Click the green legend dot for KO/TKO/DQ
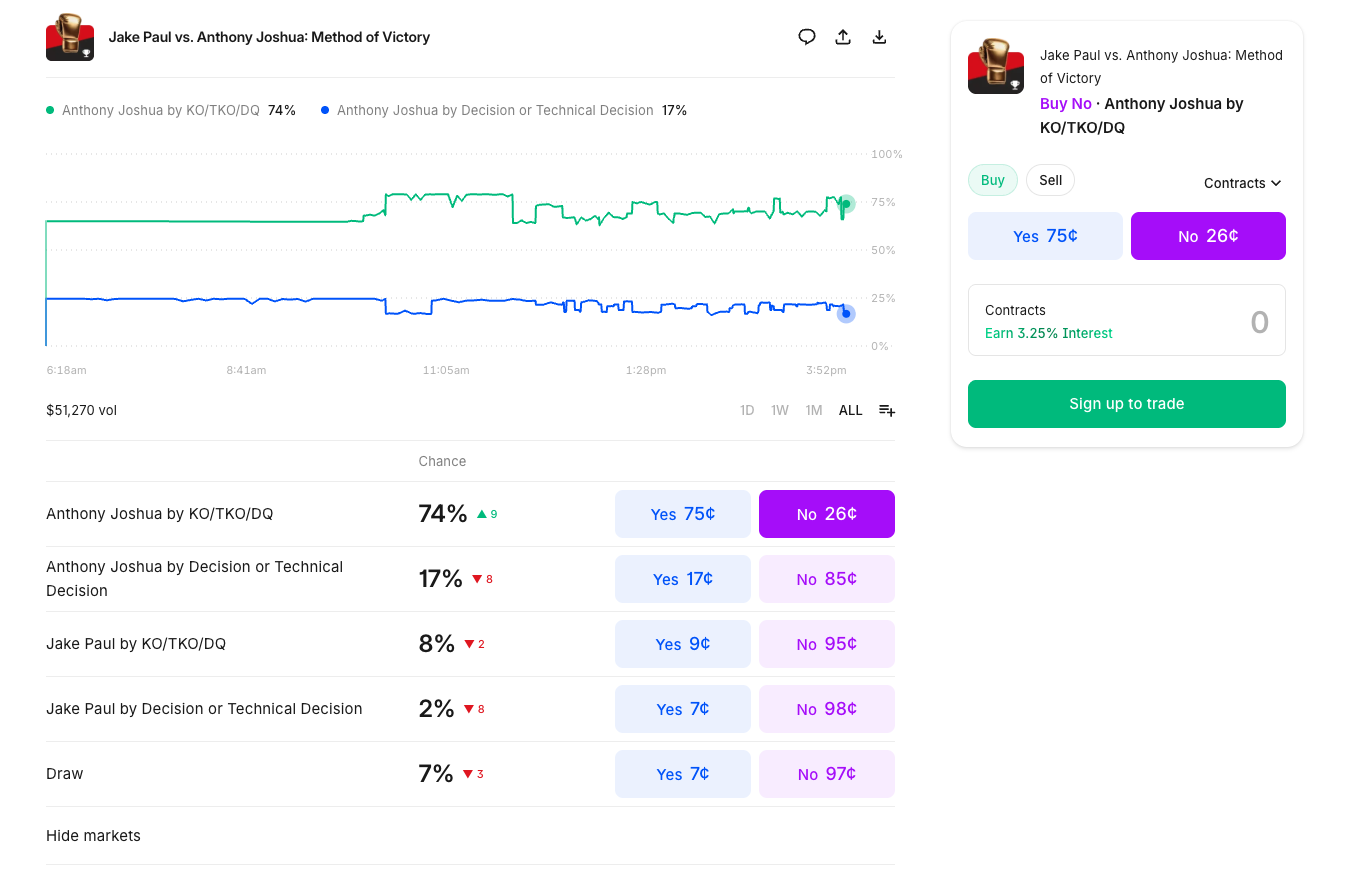 [x=49, y=110]
